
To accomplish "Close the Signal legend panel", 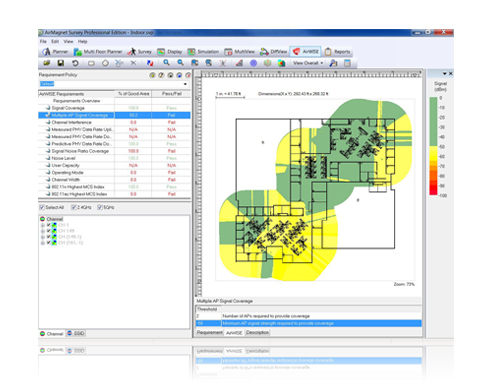I will click(451, 73).
